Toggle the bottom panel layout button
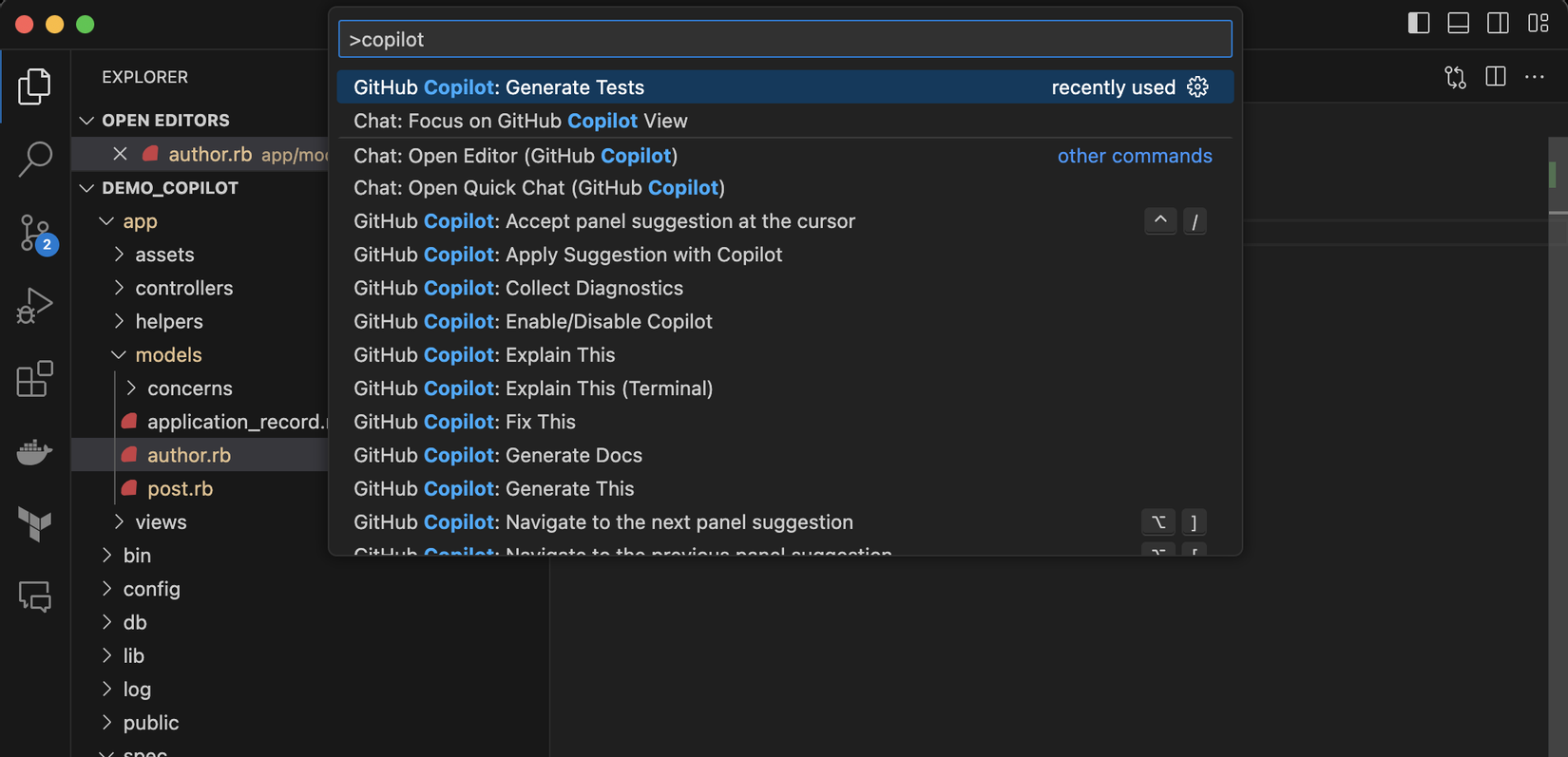This screenshot has width=1568, height=757. (x=1458, y=24)
